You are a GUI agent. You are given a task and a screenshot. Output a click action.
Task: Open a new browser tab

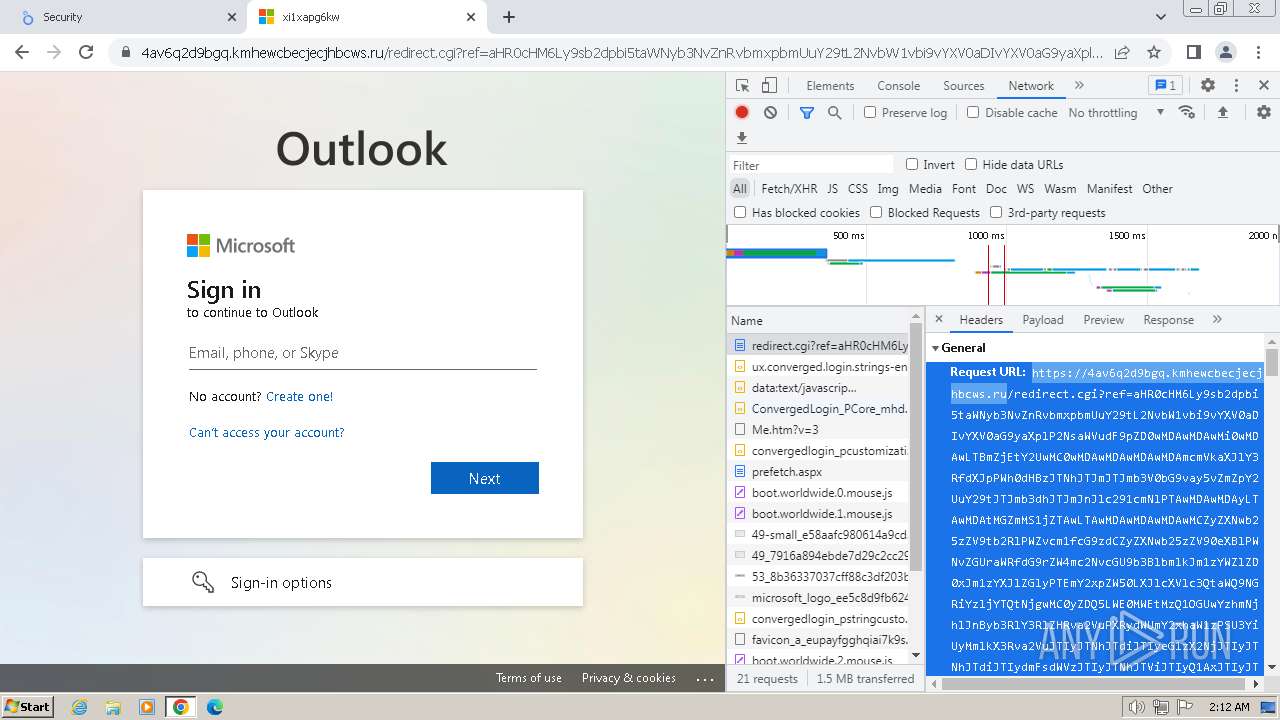pos(509,17)
